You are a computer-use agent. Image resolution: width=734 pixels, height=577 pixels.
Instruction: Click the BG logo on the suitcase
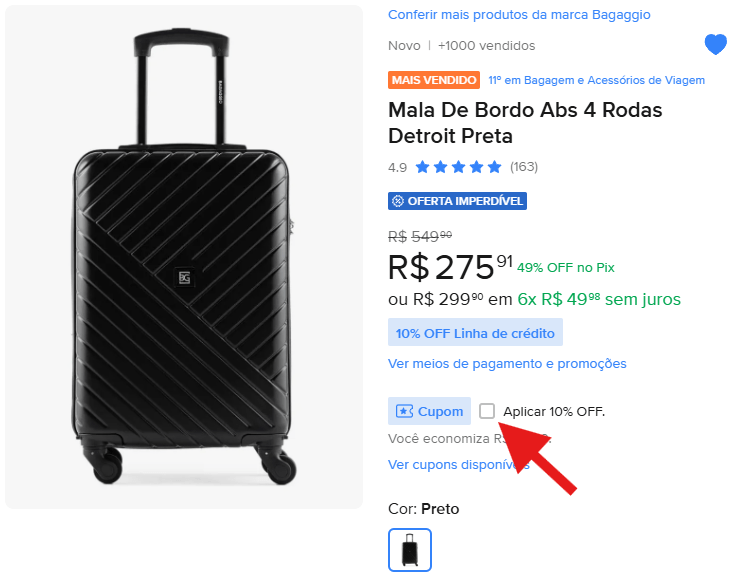coord(184,277)
